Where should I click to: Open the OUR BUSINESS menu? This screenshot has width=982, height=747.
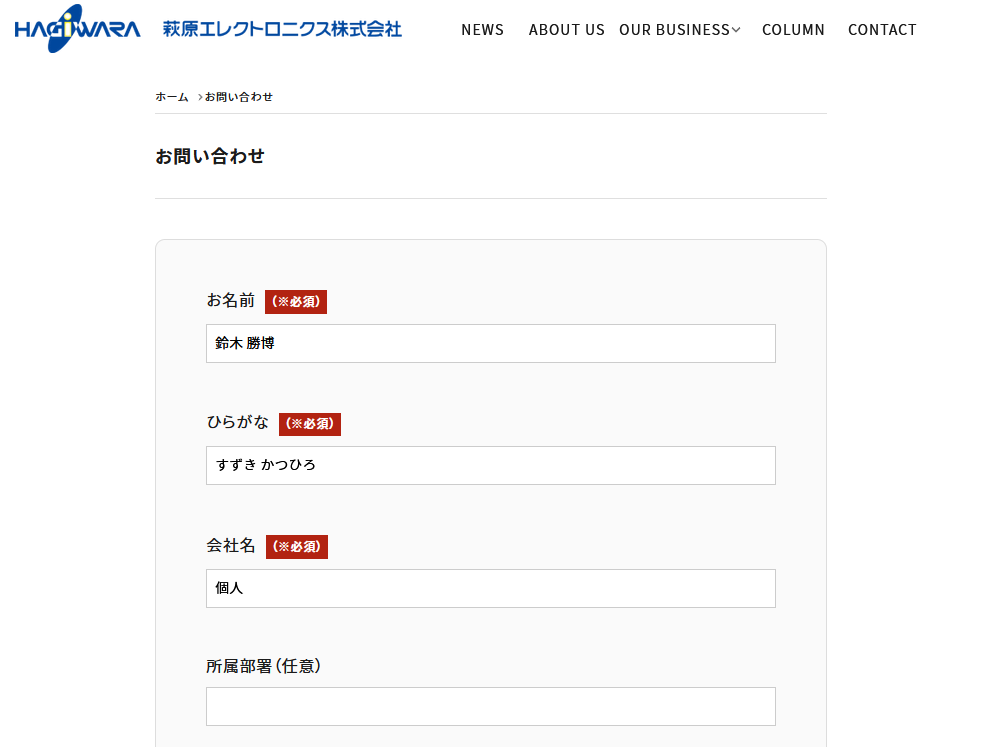pyautogui.click(x=674, y=29)
